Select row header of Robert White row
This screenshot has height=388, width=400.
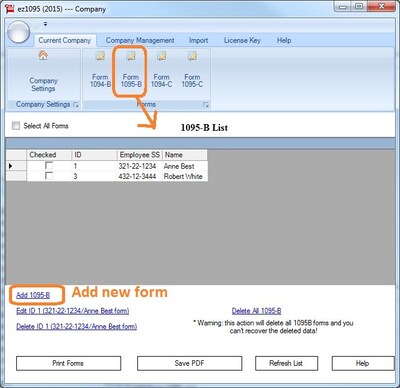[x=16, y=176]
